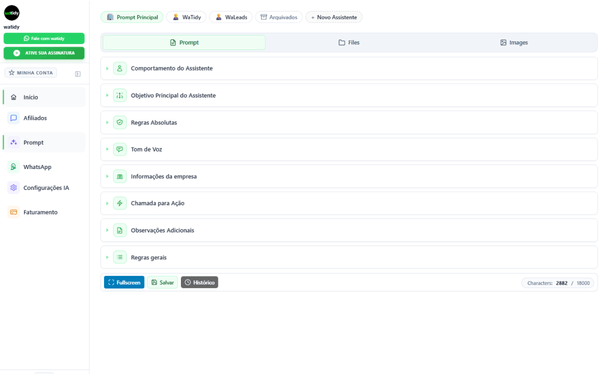Click the Images picture icon
600x375 pixels.
[503, 42]
